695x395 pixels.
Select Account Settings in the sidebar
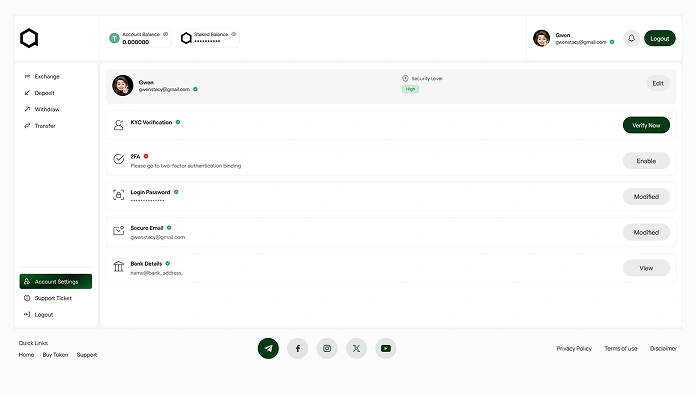[x=56, y=282]
